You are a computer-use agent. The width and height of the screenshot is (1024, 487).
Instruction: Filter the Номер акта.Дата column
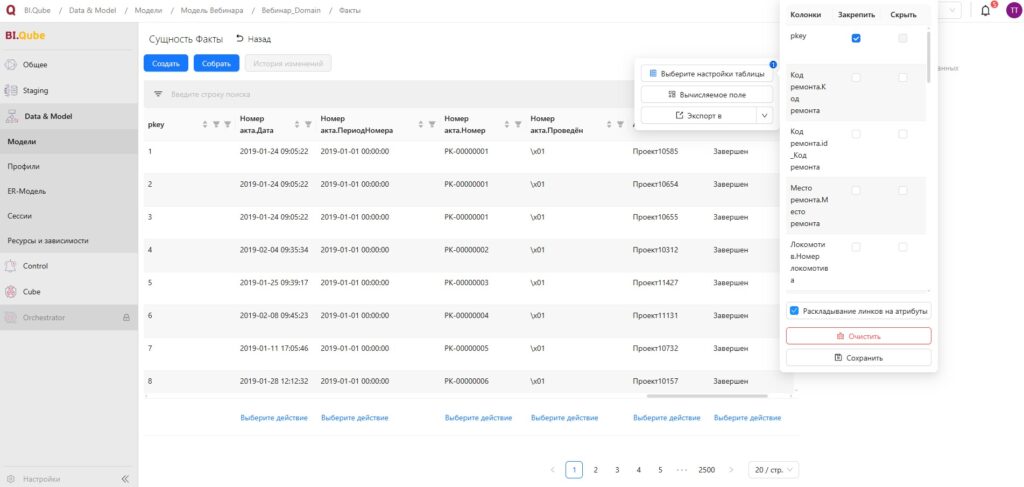point(308,124)
